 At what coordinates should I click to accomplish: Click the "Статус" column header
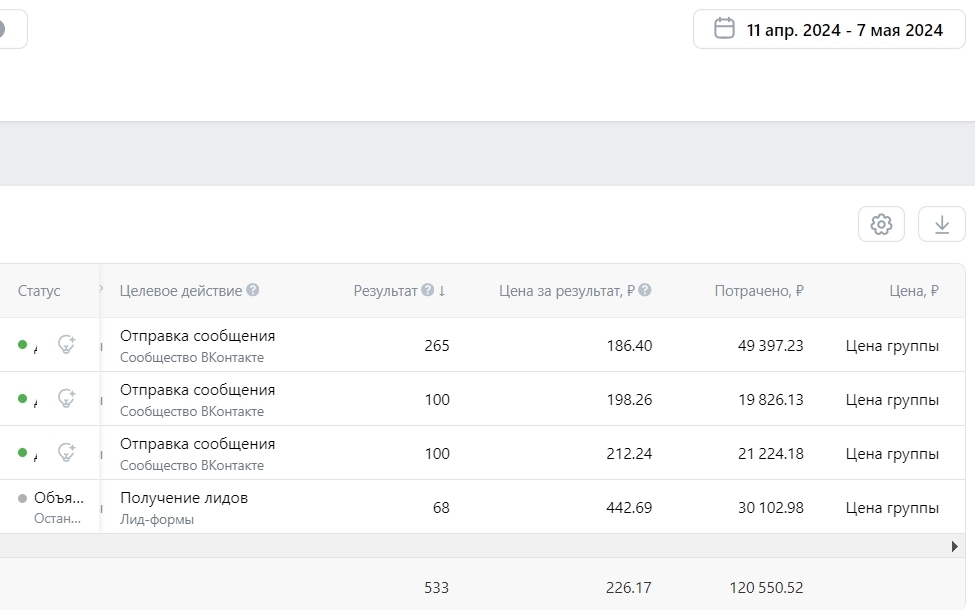tap(39, 291)
